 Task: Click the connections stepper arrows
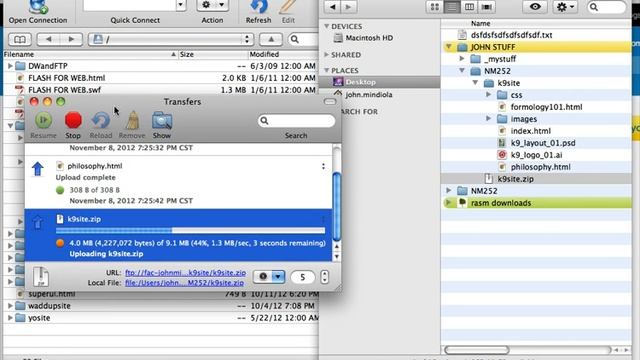coord(324,277)
